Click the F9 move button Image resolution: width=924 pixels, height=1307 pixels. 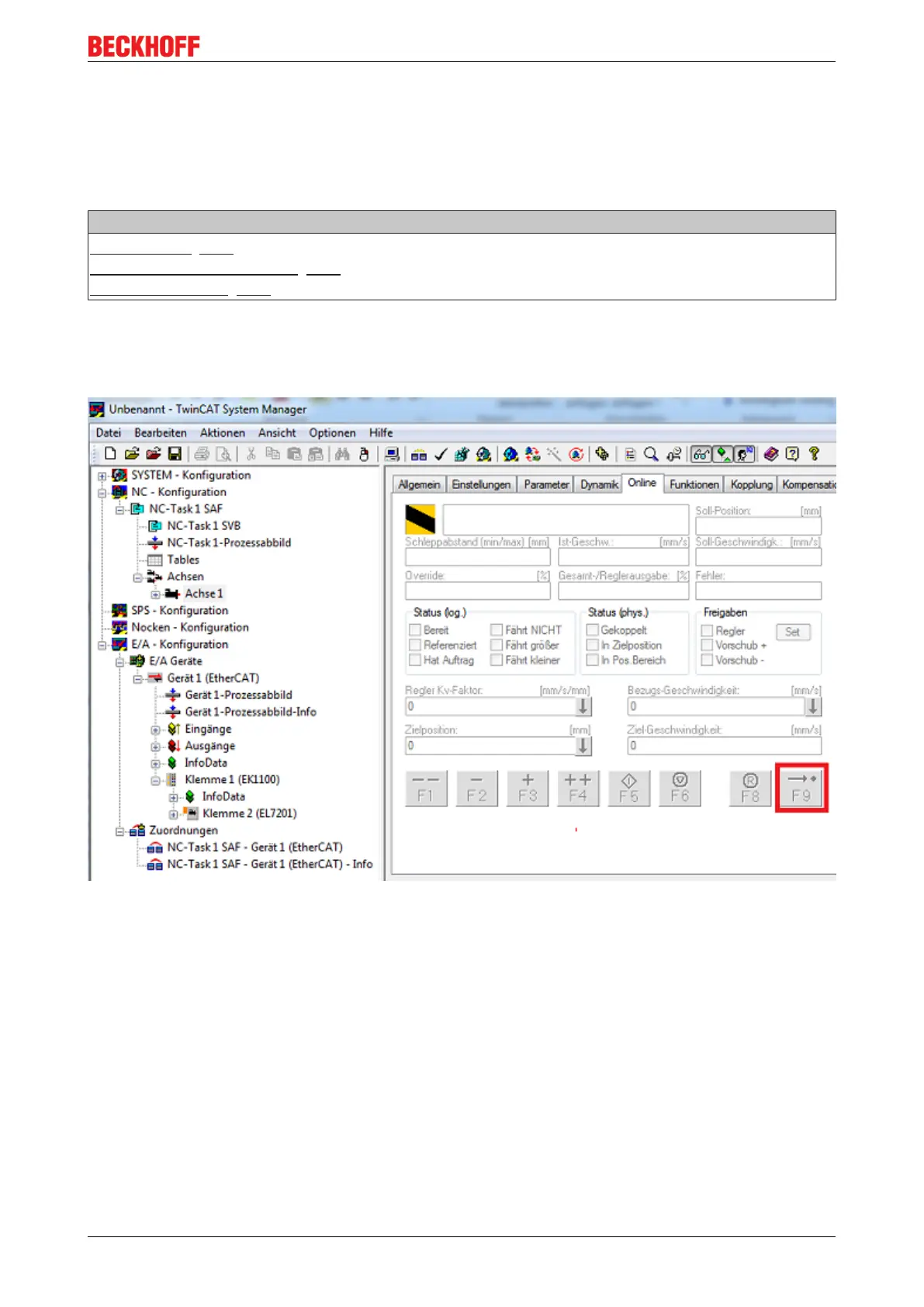click(x=801, y=788)
